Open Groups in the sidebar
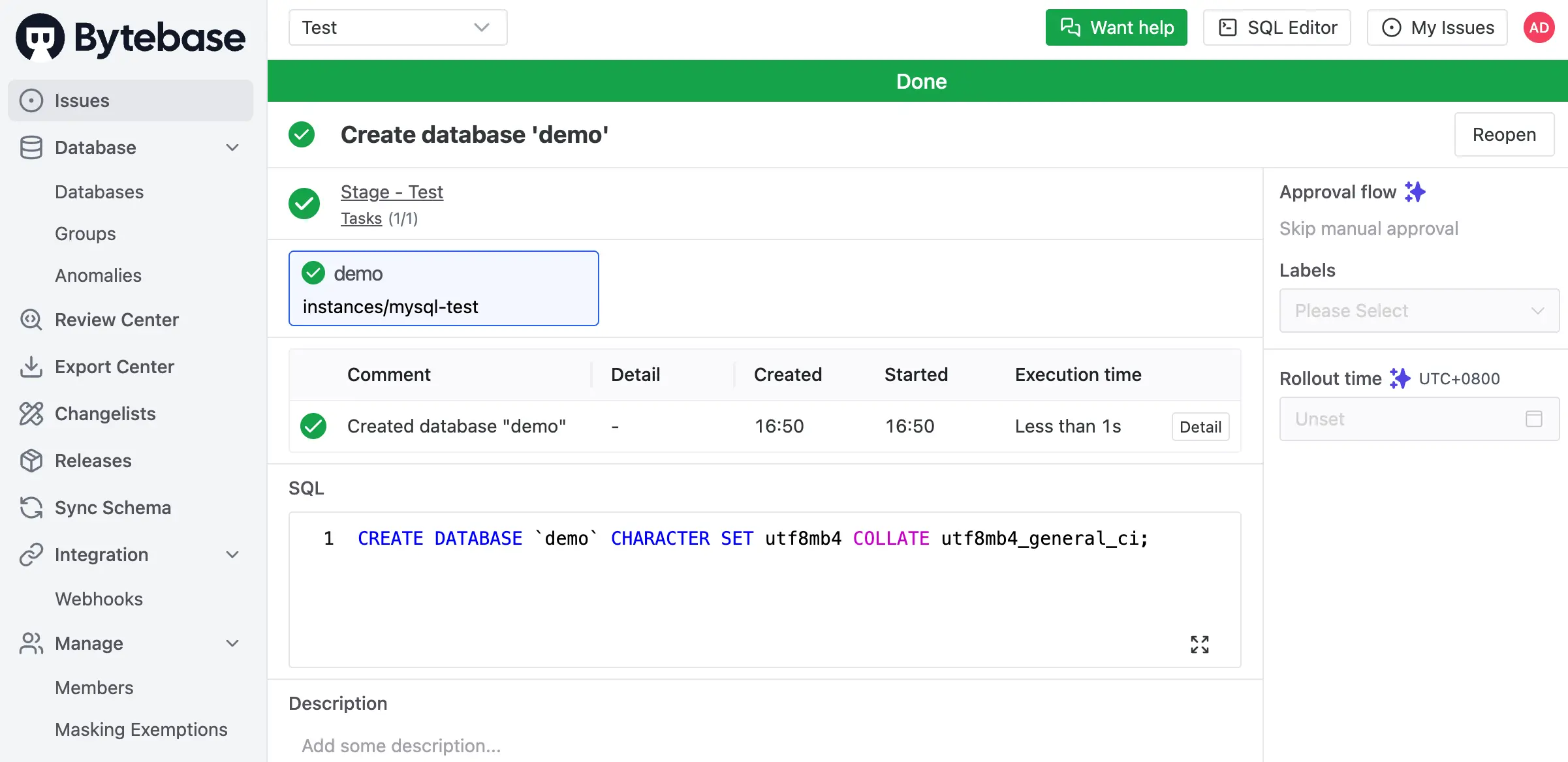 (x=86, y=234)
